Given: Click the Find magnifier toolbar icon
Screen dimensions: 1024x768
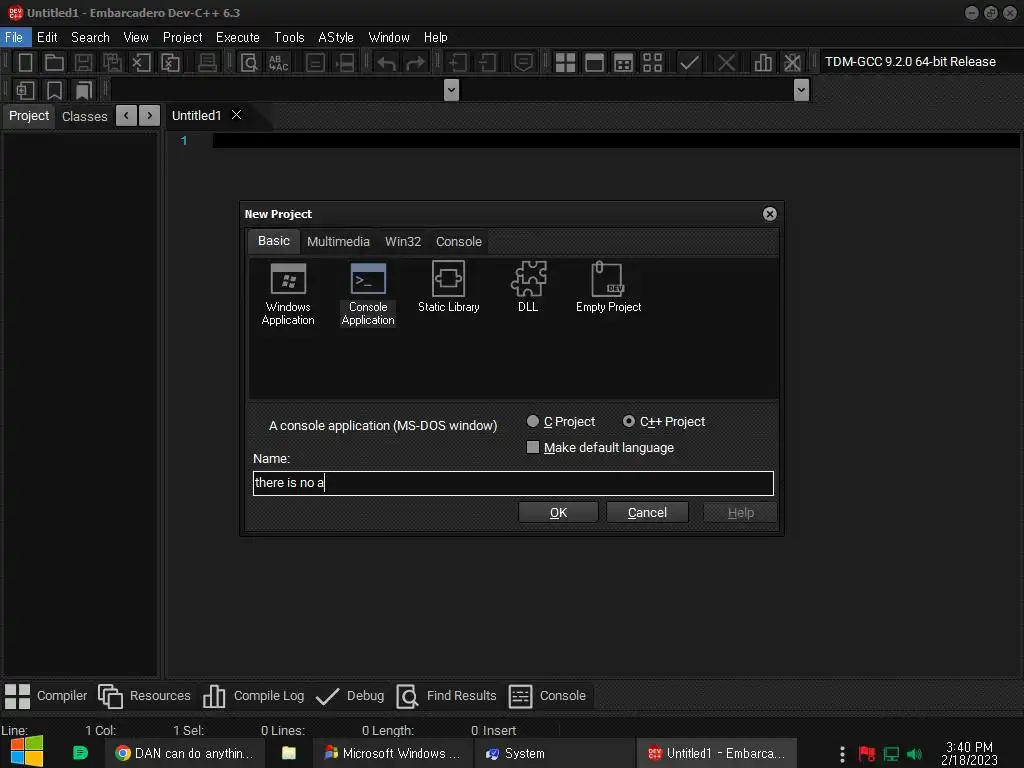Looking at the screenshot, I should [249, 63].
